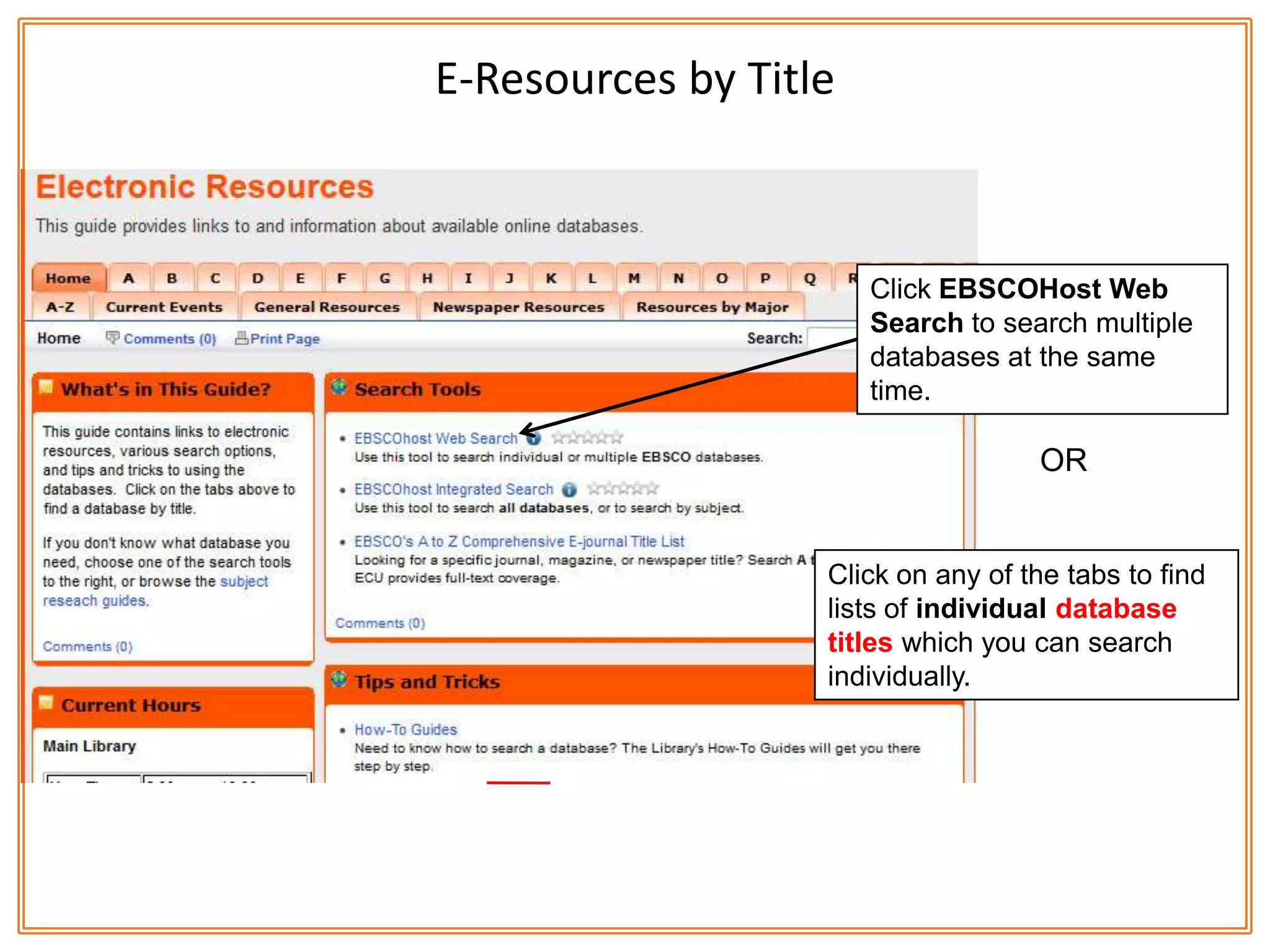
Task: Select the O letter tab
Action: (x=722, y=278)
